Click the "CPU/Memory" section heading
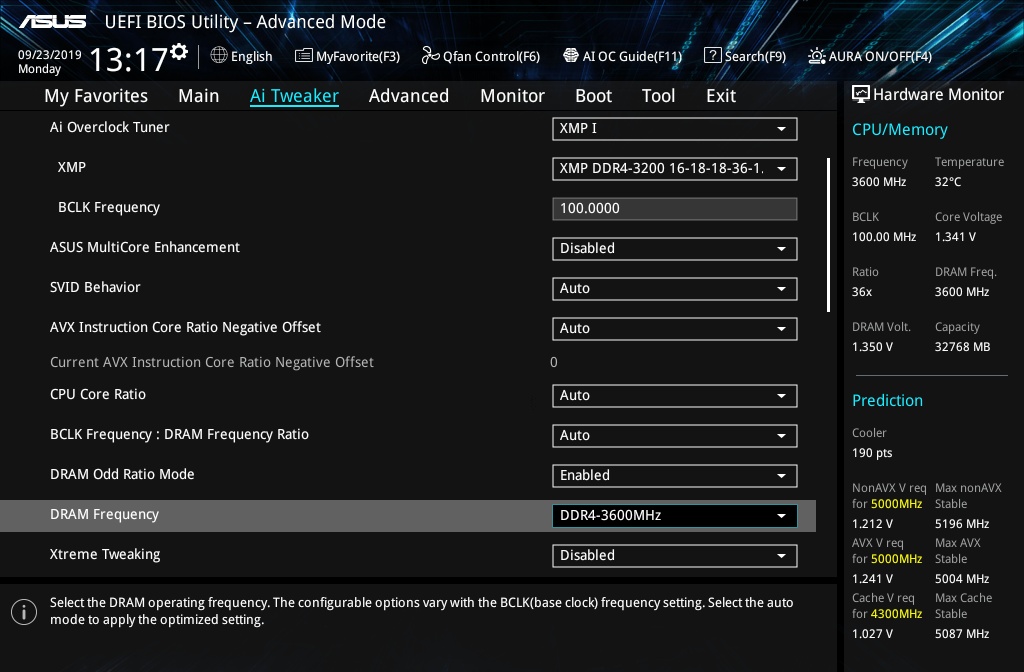This screenshot has width=1024, height=672. [x=900, y=130]
